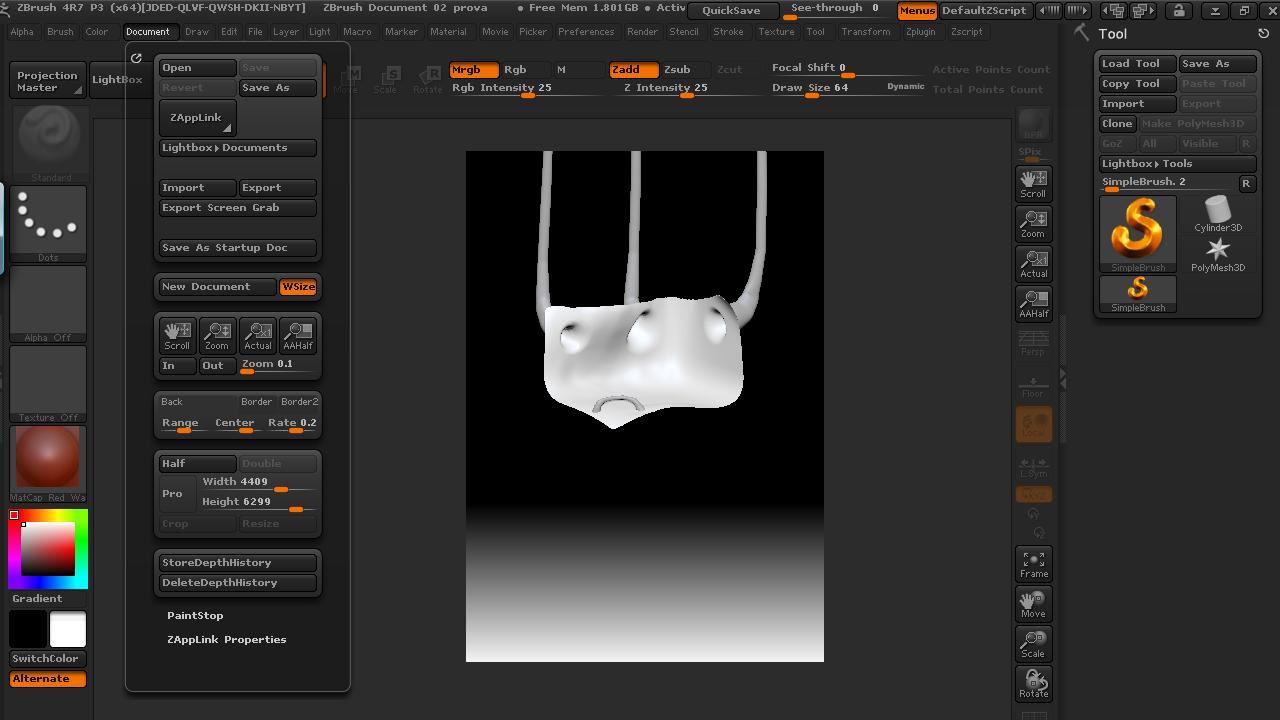Open the MatCap Red Wax material selector
The width and height of the screenshot is (1280, 720).
coord(48,464)
